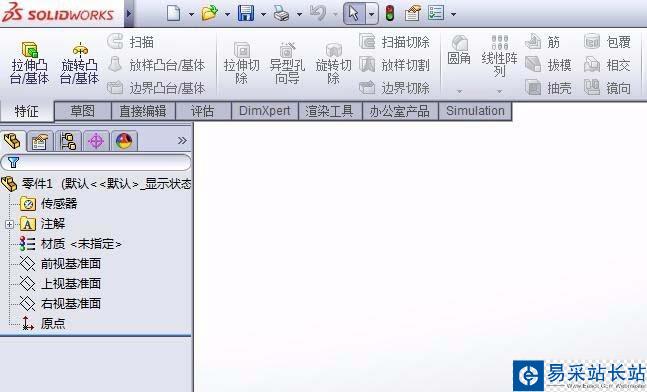Viewport: 647px width, 392px height.
Task: Open the File Properties icon
Action: pyautogui.click(x=413, y=13)
